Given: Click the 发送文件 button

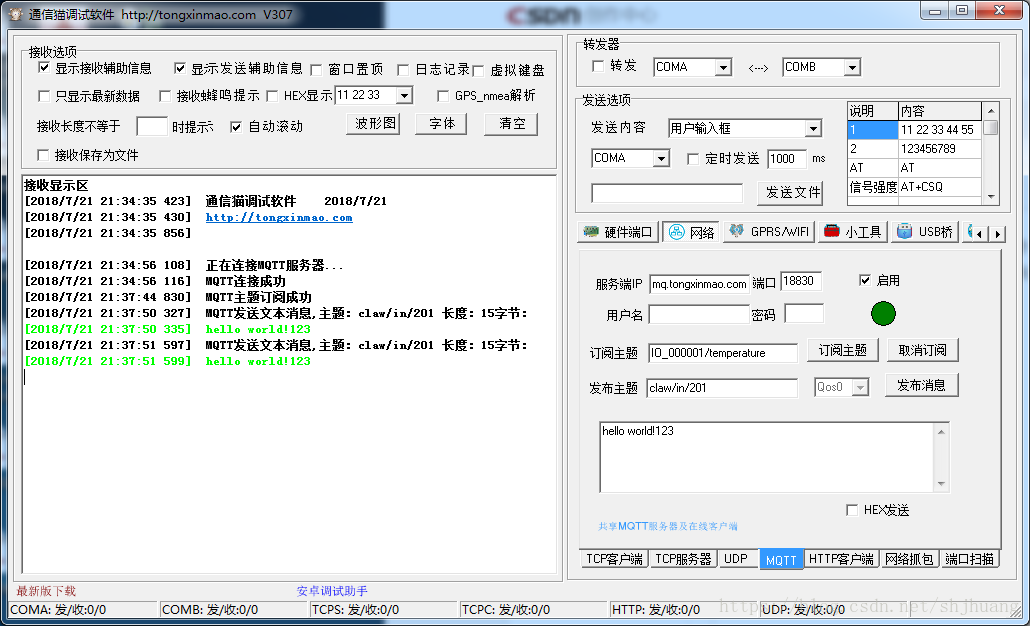Looking at the screenshot, I should pyautogui.click(x=791, y=192).
